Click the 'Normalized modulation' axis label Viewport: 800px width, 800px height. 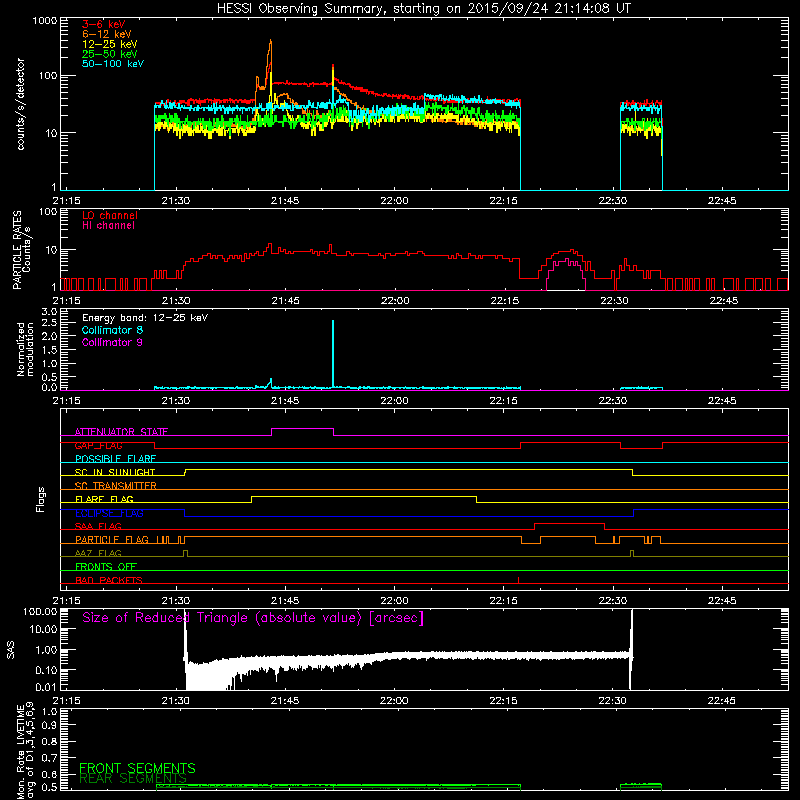pos(25,349)
